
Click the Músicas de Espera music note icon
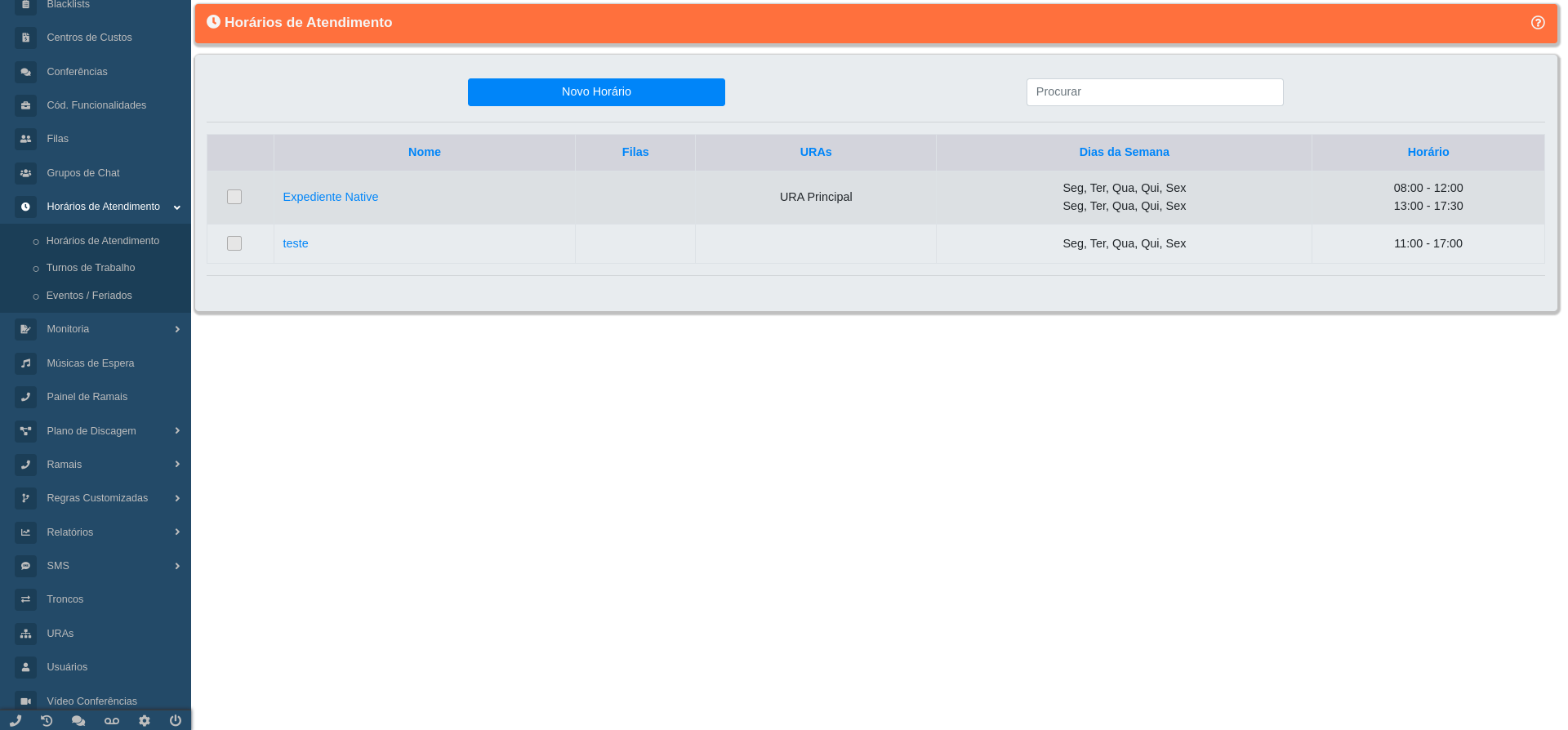coord(25,363)
